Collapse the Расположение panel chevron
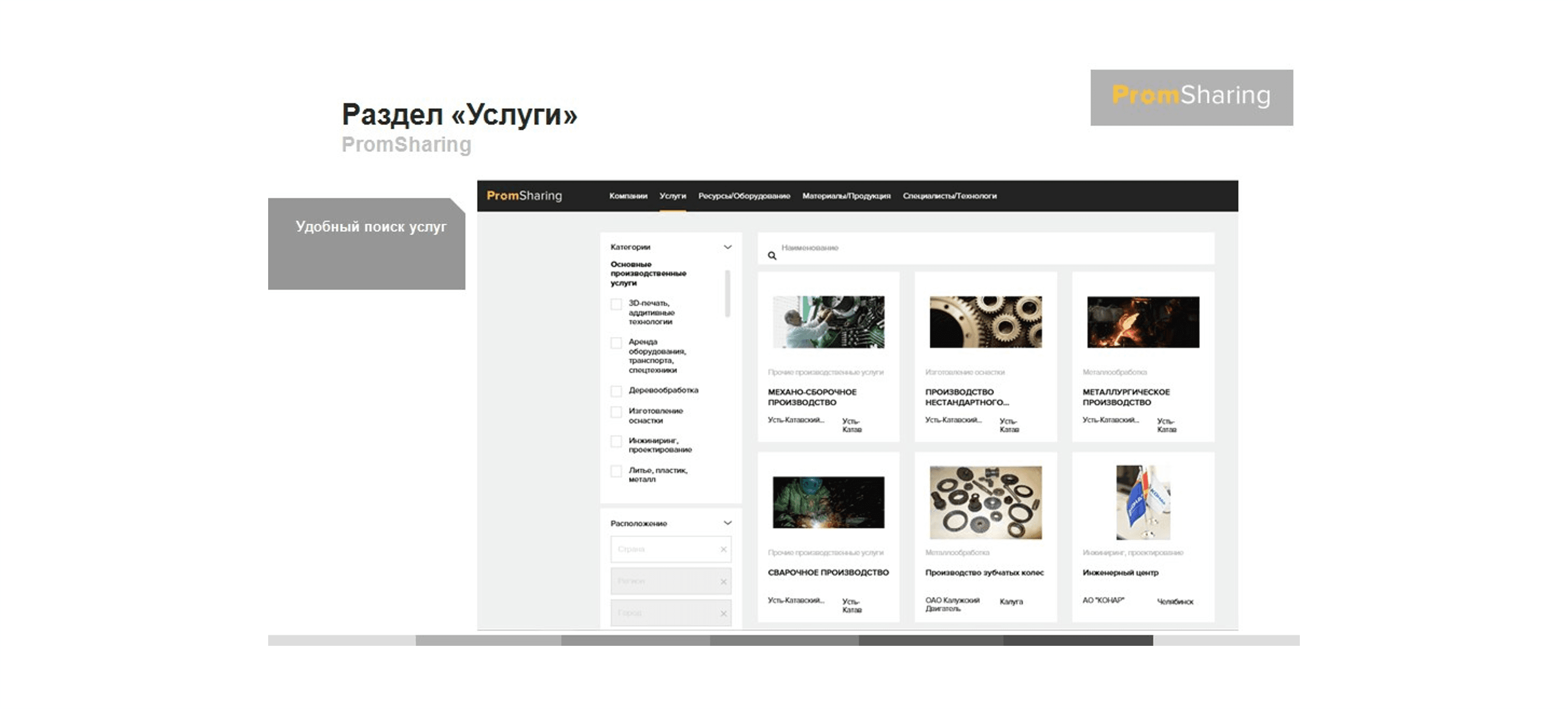 (727, 523)
